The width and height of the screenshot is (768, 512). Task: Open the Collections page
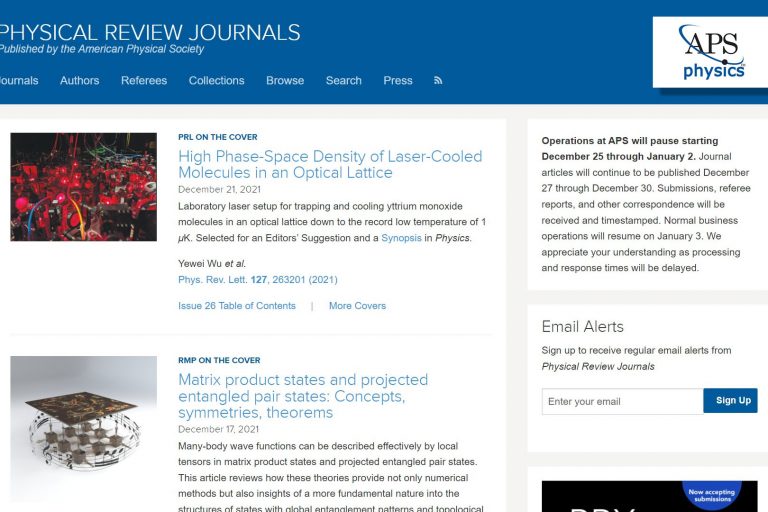pyautogui.click(x=216, y=81)
